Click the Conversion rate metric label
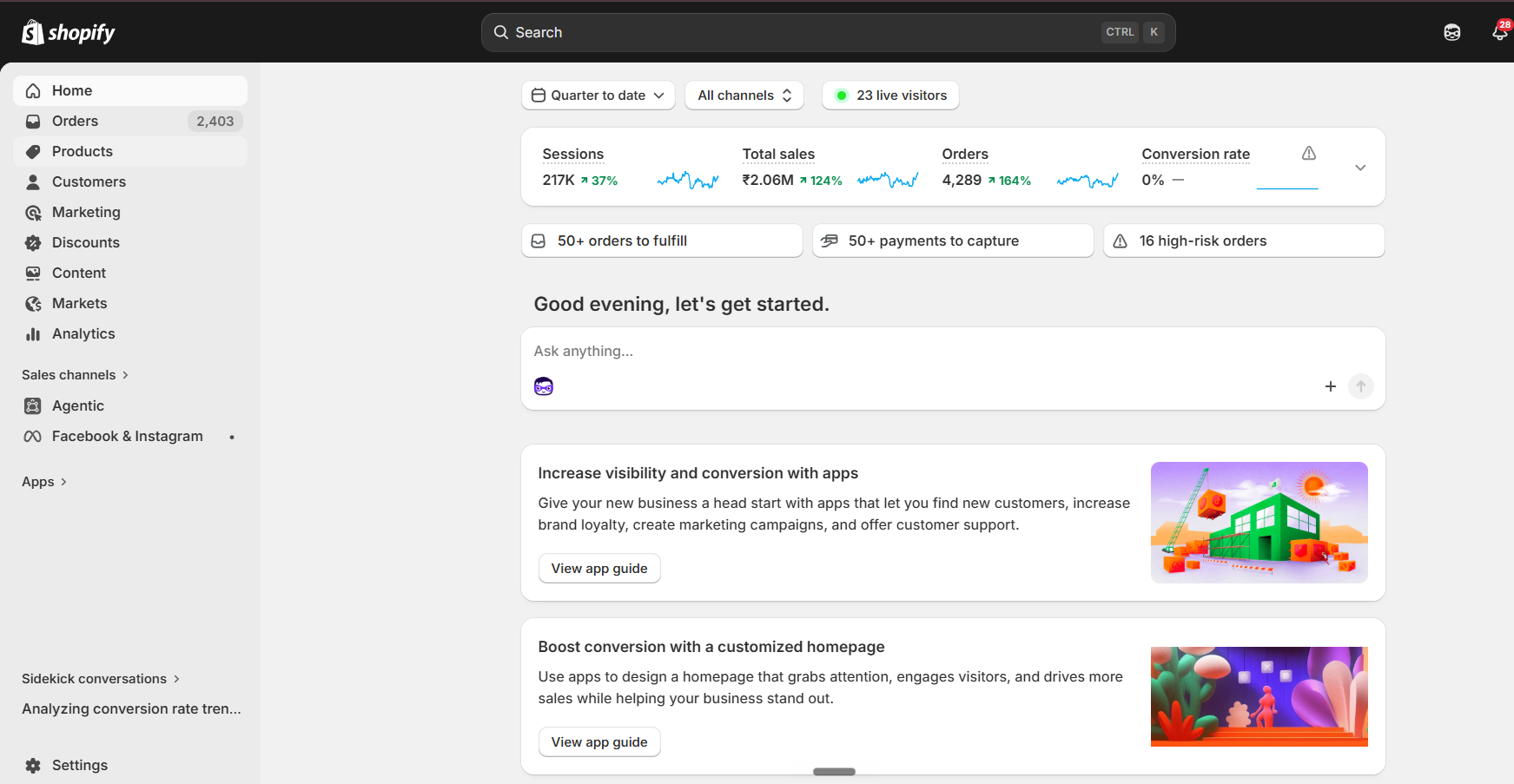1514x784 pixels. (1195, 154)
